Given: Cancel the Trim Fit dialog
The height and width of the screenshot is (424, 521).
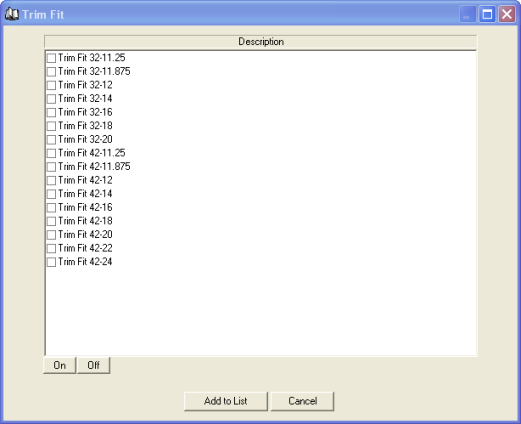Looking at the screenshot, I should [x=302, y=401].
